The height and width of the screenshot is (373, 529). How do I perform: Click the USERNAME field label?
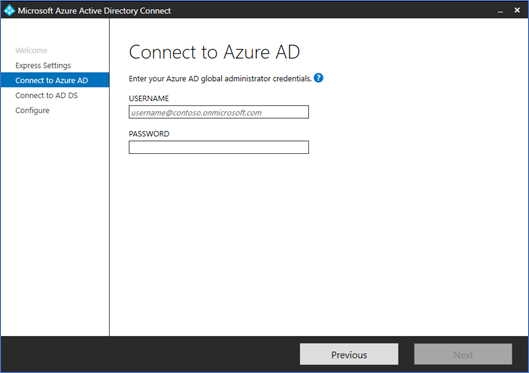[x=149, y=98]
